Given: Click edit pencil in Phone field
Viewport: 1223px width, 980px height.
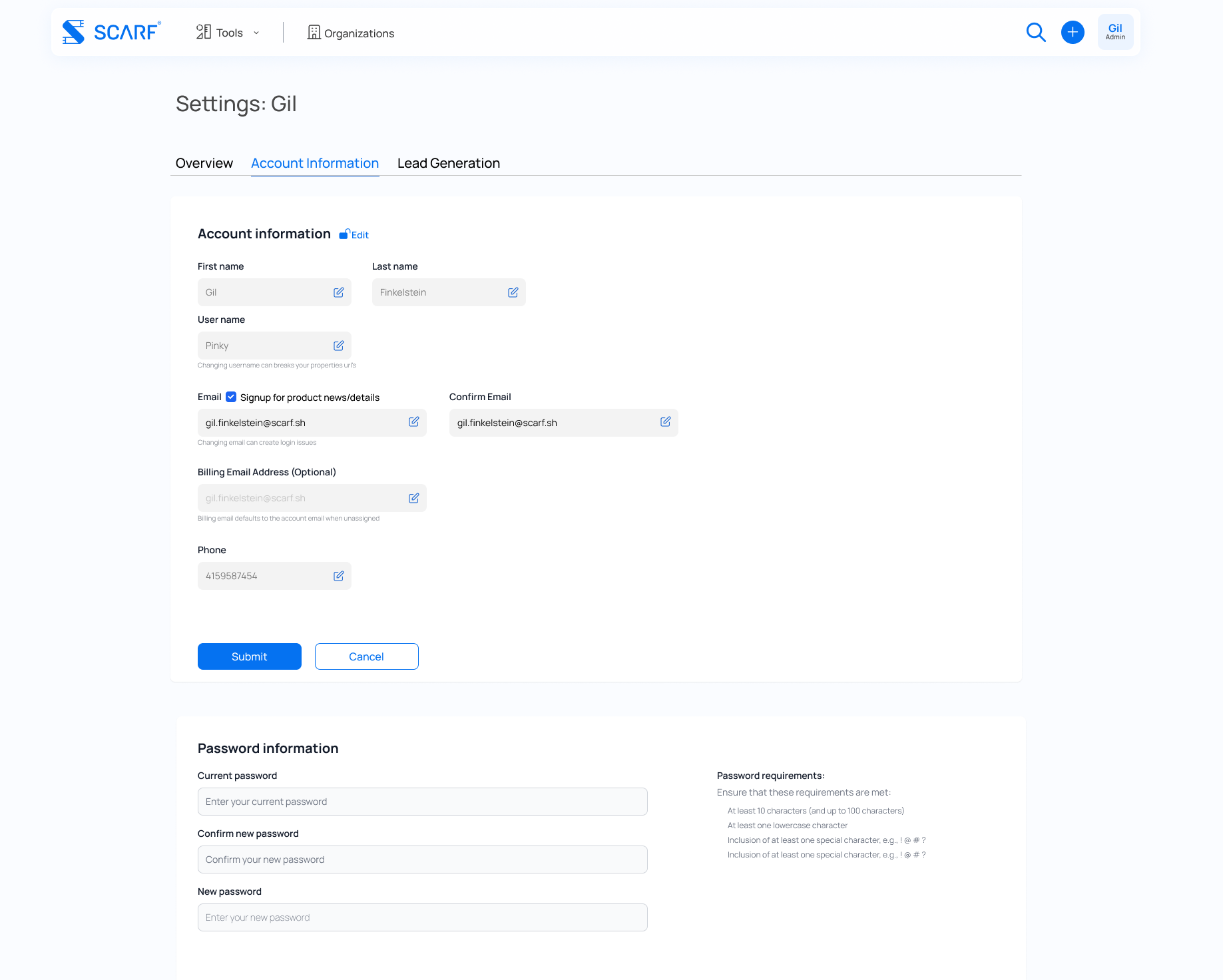Looking at the screenshot, I should [x=338, y=576].
